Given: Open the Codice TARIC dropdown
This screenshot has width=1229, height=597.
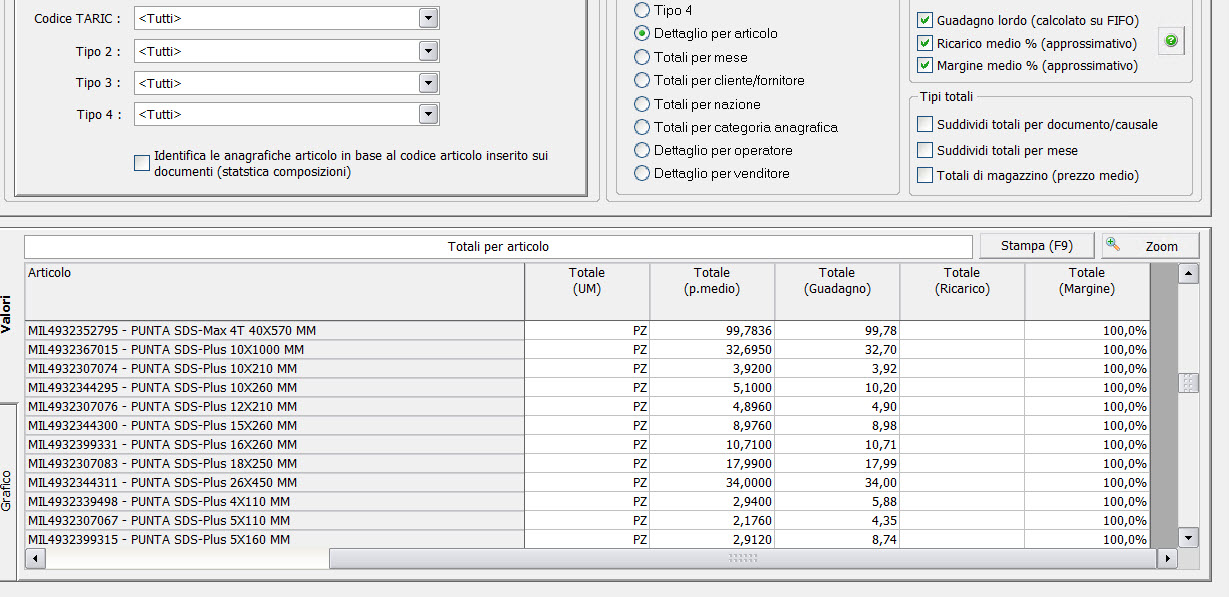Looking at the screenshot, I should (x=428, y=19).
